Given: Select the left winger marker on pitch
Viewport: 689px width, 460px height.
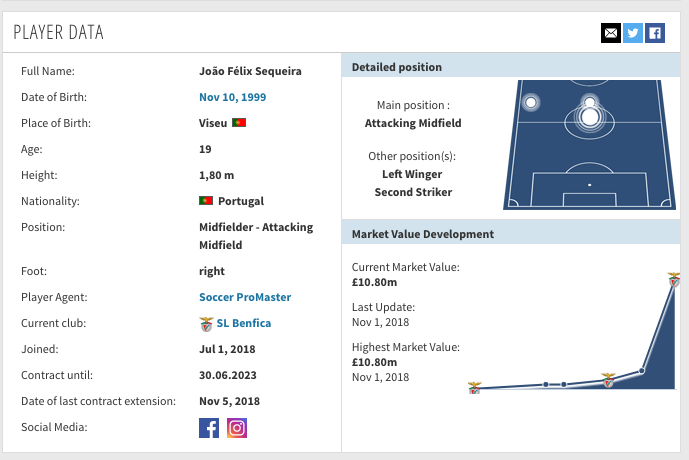Looking at the screenshot, I should 531,102.
